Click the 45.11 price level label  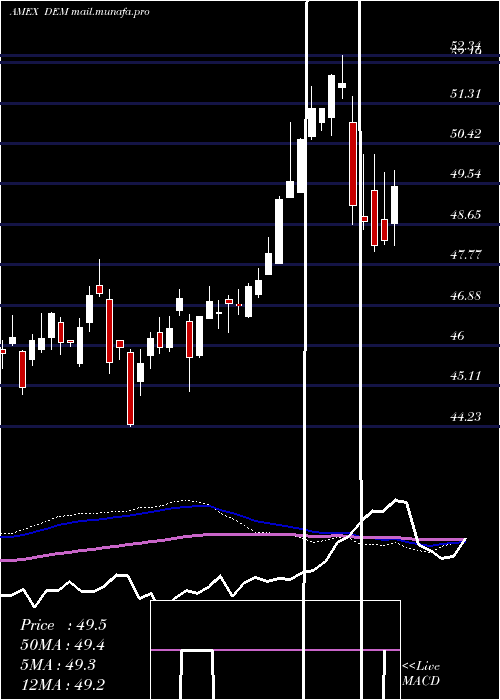click(466, 375)
